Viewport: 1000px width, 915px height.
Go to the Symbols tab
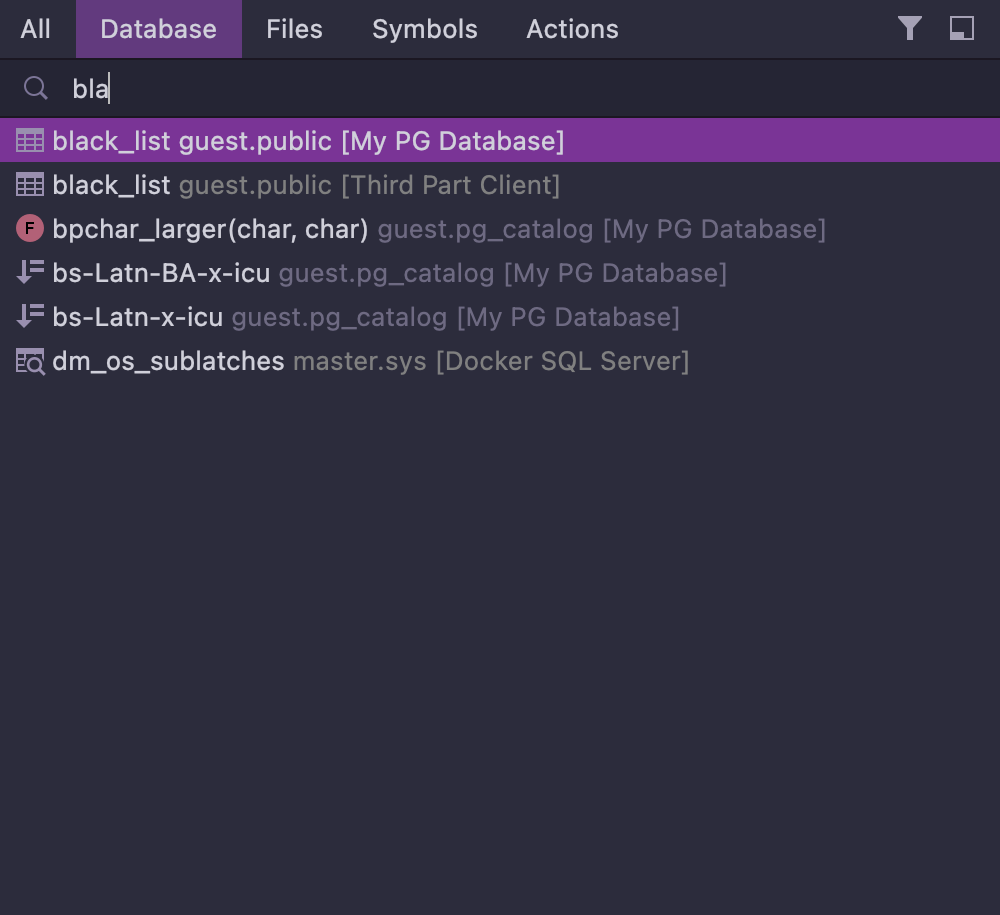coord(424,29)
